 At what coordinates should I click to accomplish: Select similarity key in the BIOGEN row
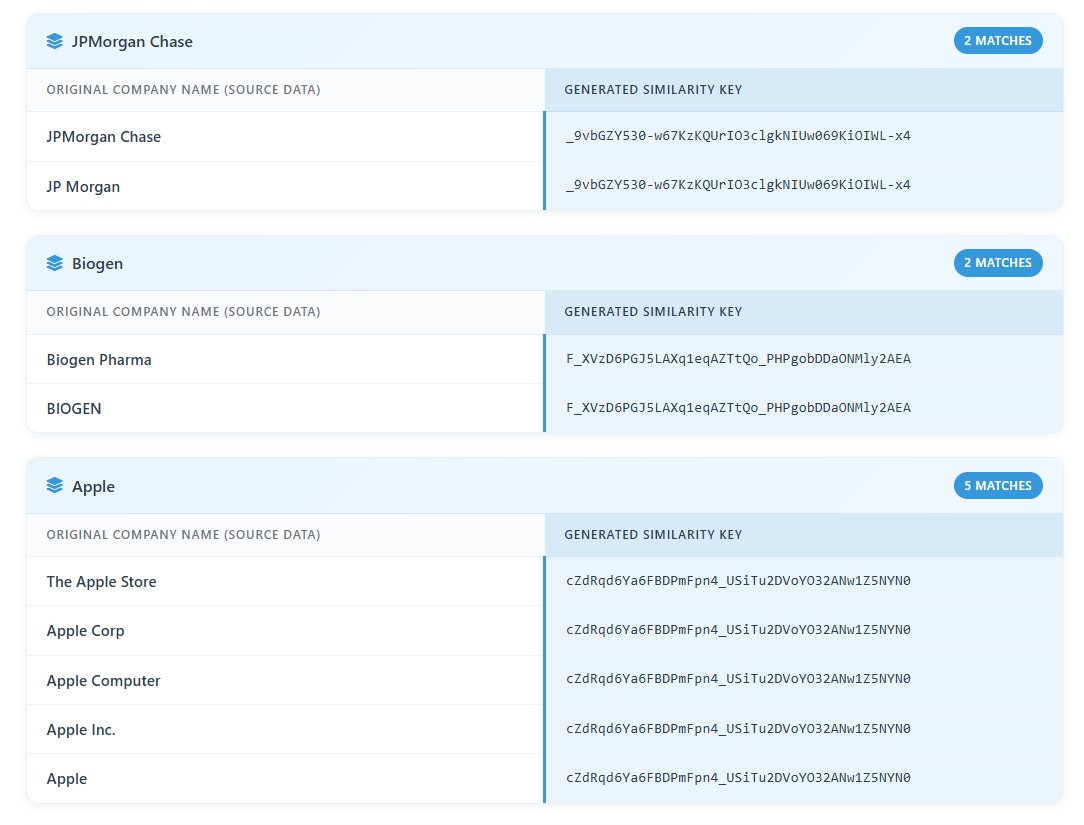pos(738,407)
